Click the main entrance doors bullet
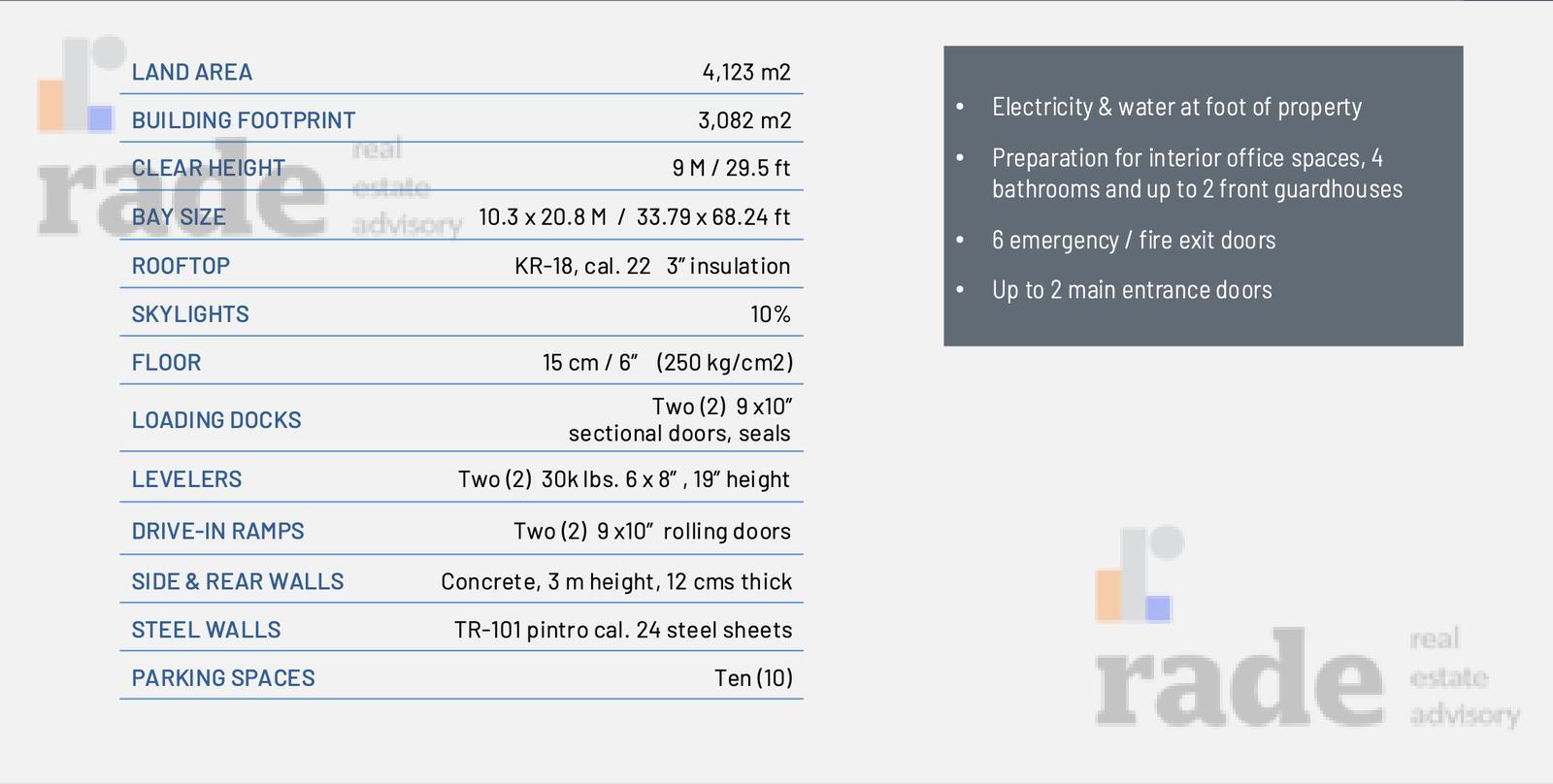Screen dimensions: 1553x784 tap(1132, 289)
